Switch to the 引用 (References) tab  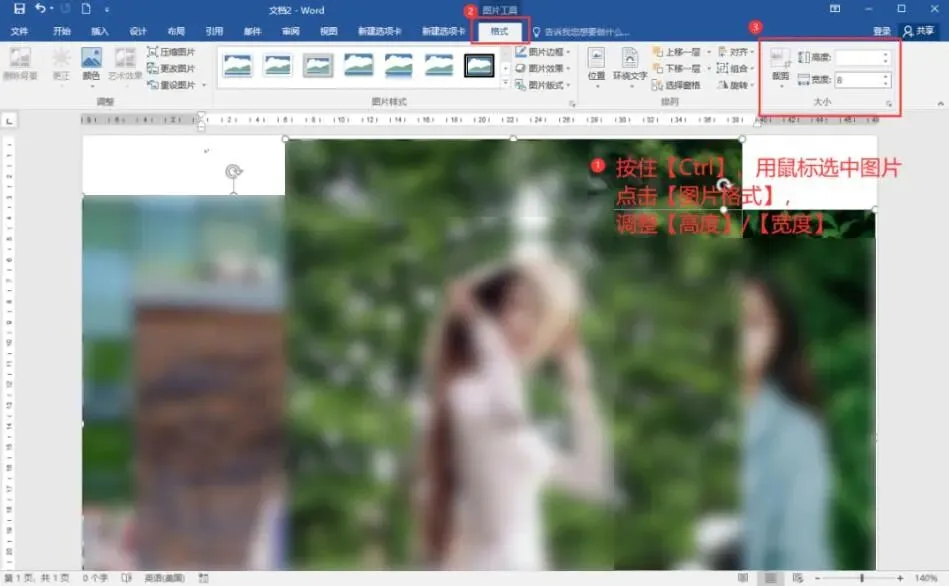[x=214, y=31]
